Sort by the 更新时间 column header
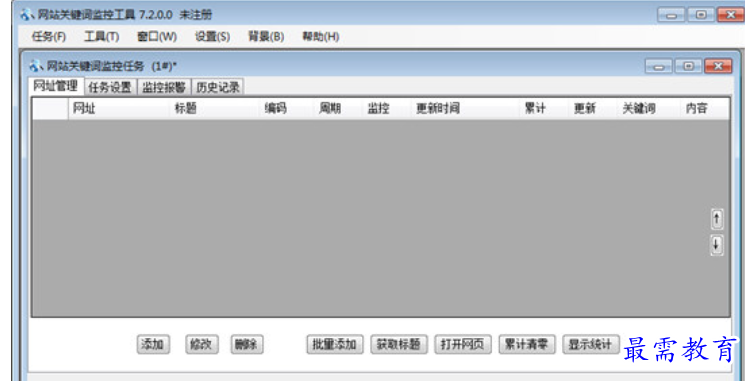The height and width of the screenshot is (381, 745). [466, 109]
